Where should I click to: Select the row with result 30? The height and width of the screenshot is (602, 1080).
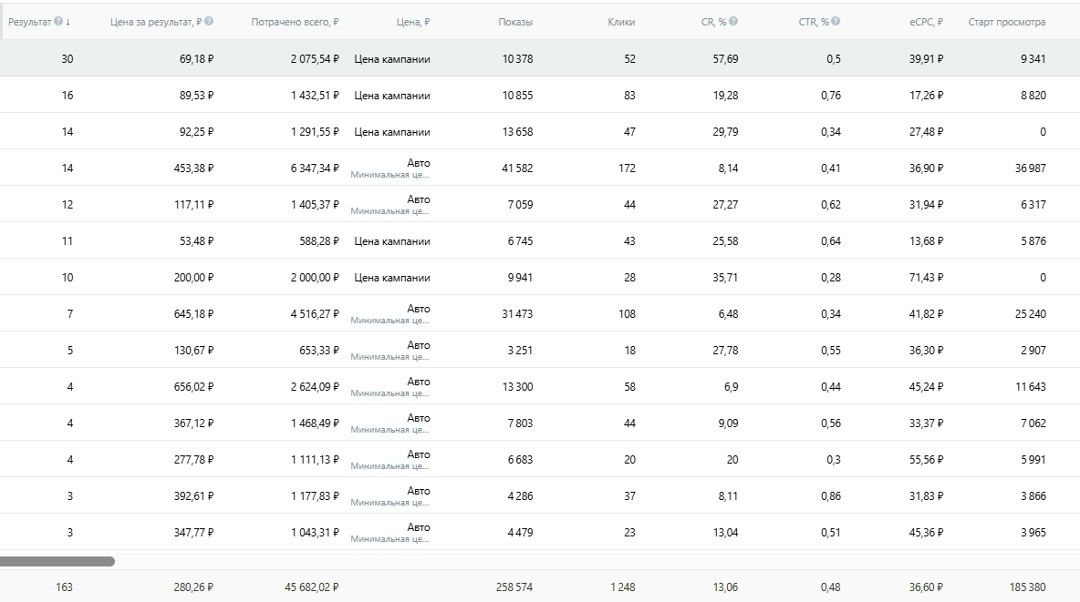[540, 59]
